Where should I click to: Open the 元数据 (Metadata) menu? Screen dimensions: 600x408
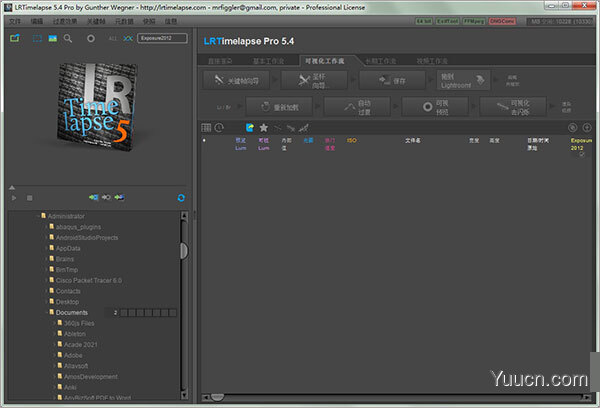(x=124, y=21)
